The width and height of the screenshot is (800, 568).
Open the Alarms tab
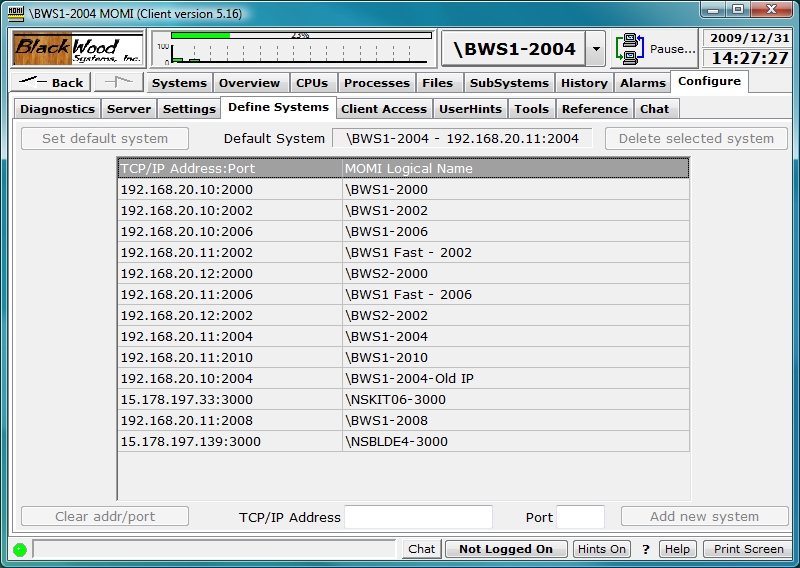coord(642,83)
